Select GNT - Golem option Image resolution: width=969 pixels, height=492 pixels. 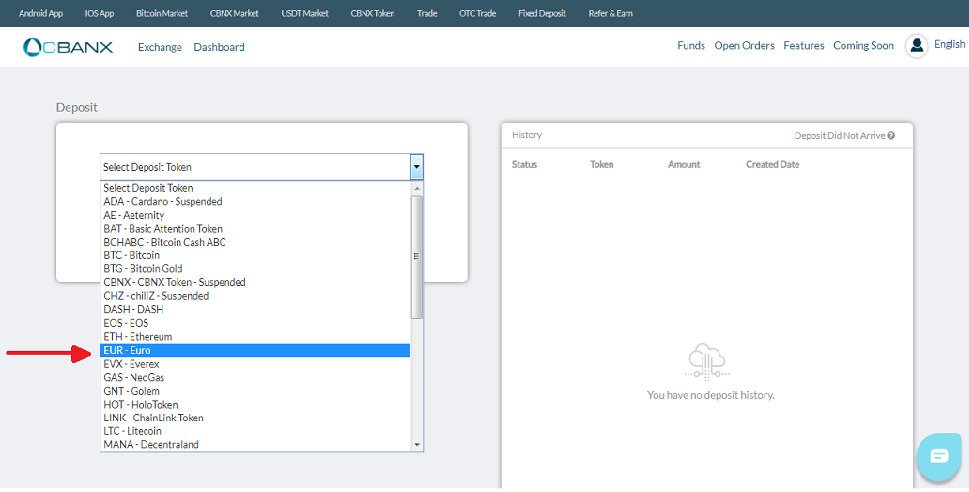tap(255, 391)
